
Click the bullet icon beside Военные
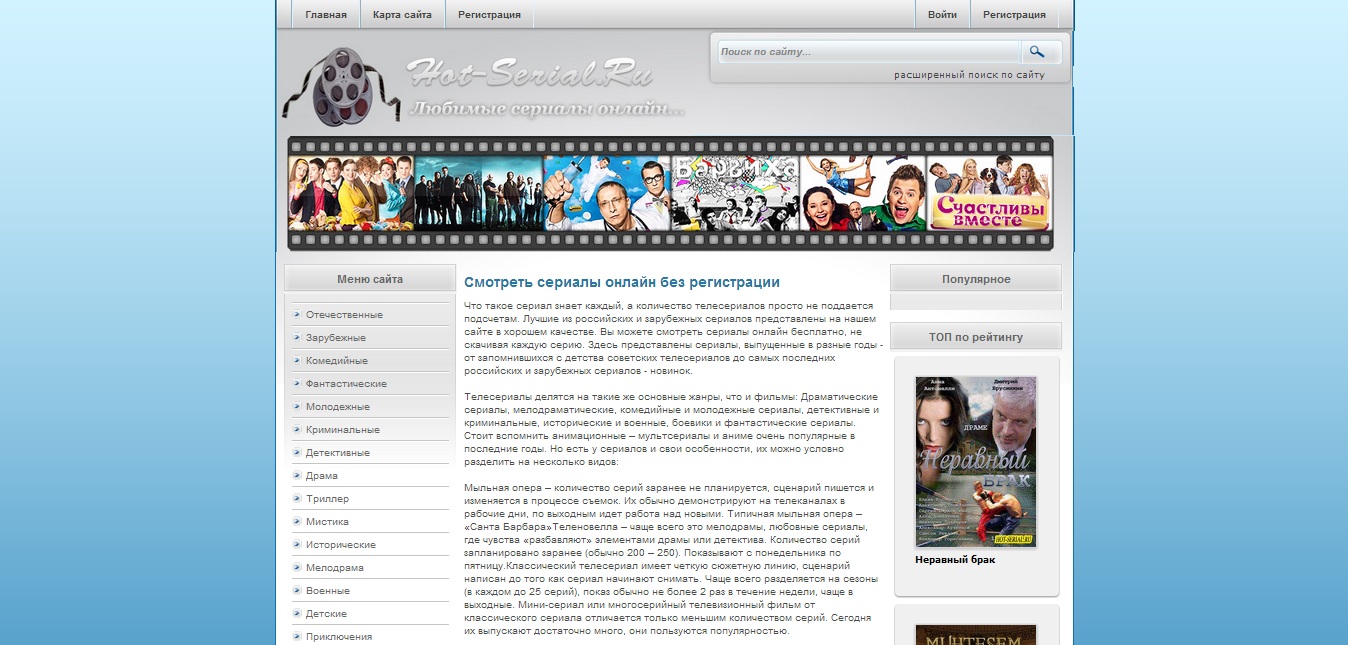pos(297,591)
